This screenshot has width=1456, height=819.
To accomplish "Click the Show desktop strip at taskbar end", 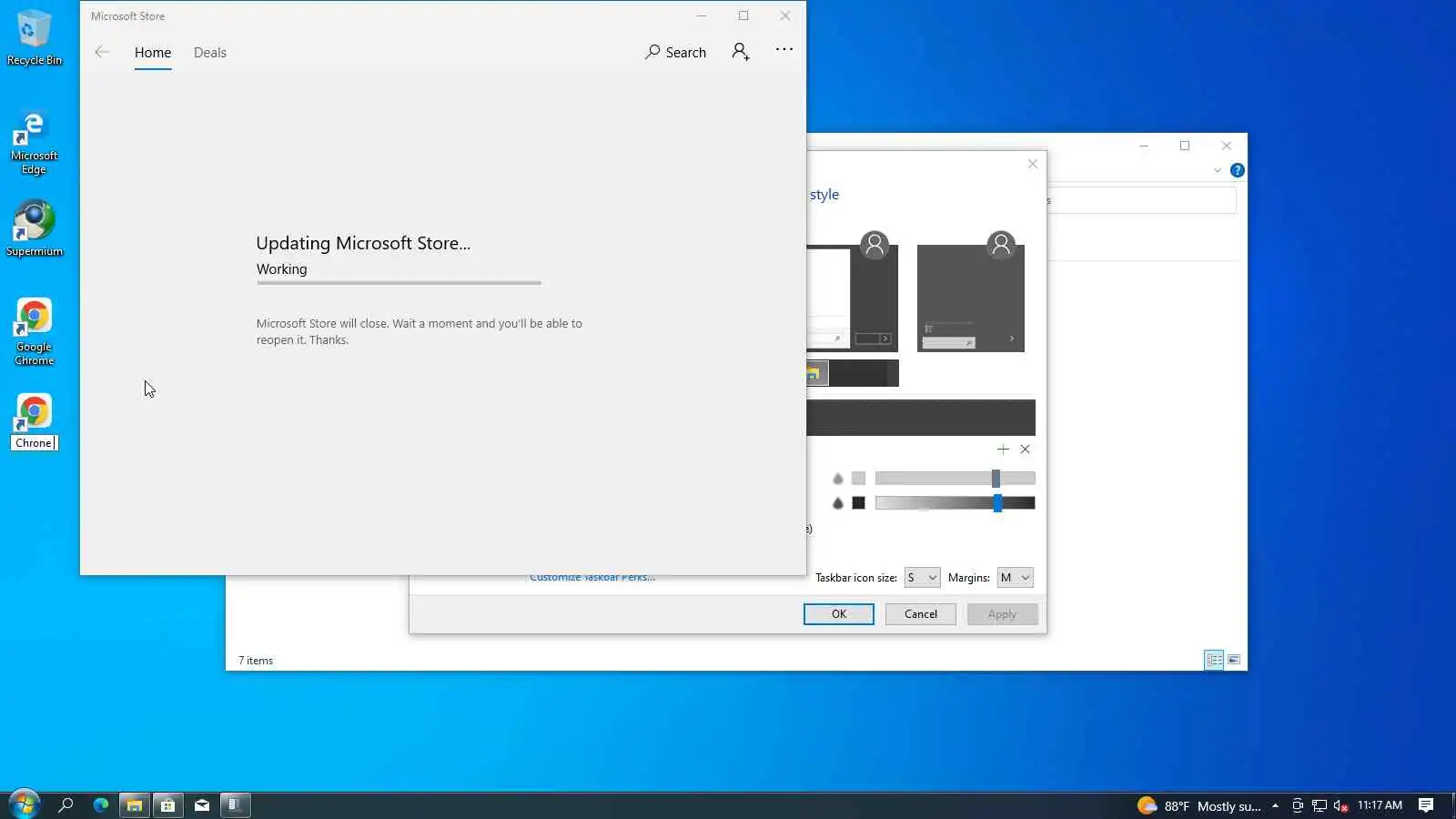I will (x=1452, y=805).
